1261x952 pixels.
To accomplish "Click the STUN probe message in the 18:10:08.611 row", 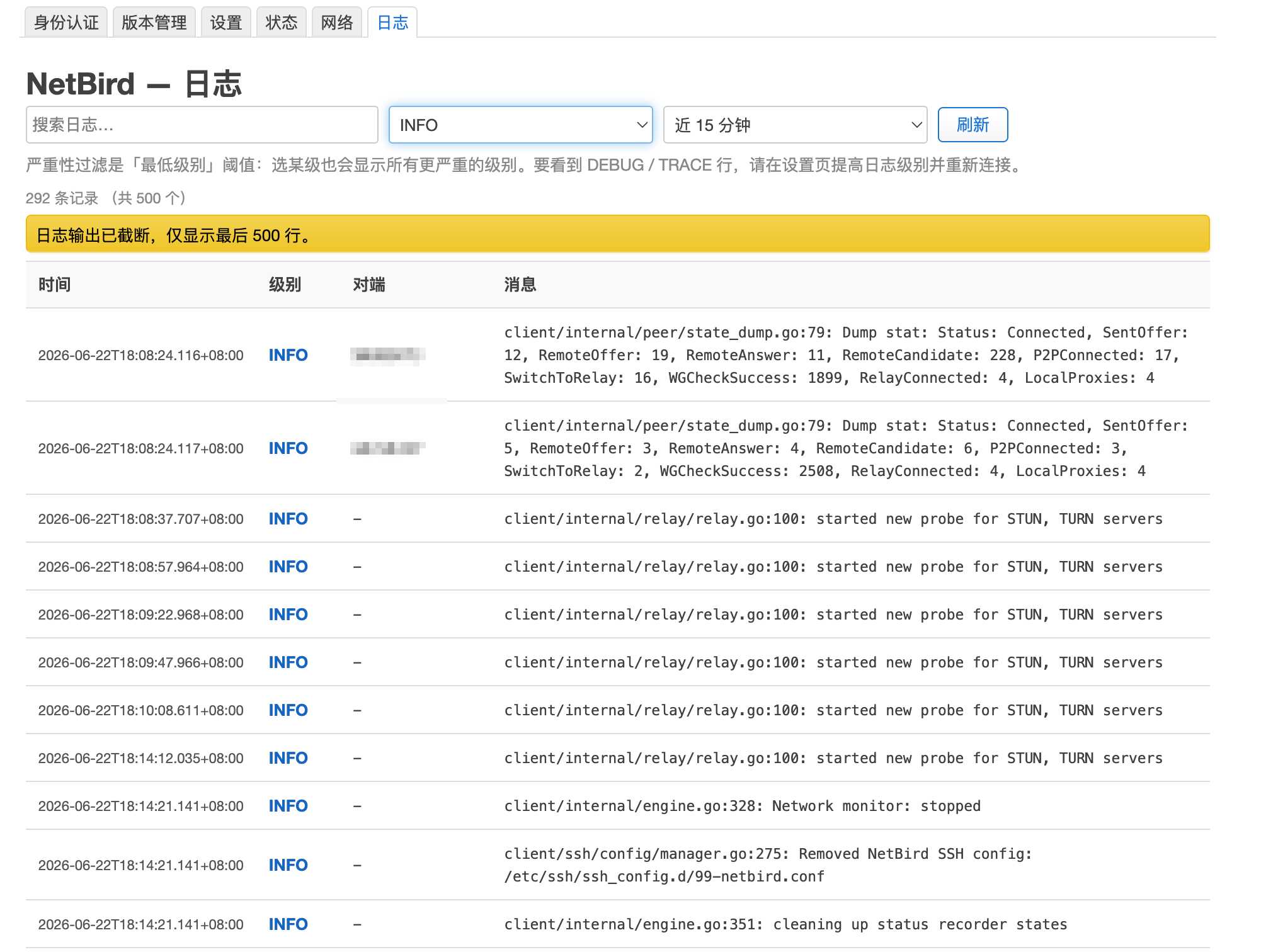I will (x=833, y=710).
